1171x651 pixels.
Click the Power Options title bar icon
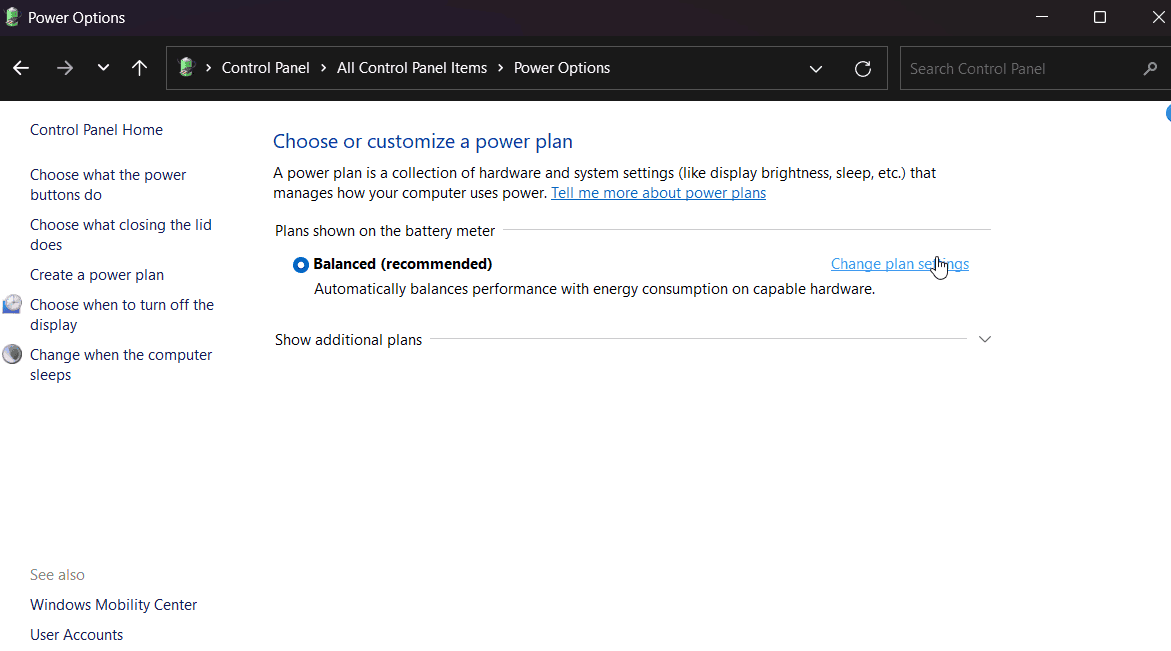coord(12,17)
